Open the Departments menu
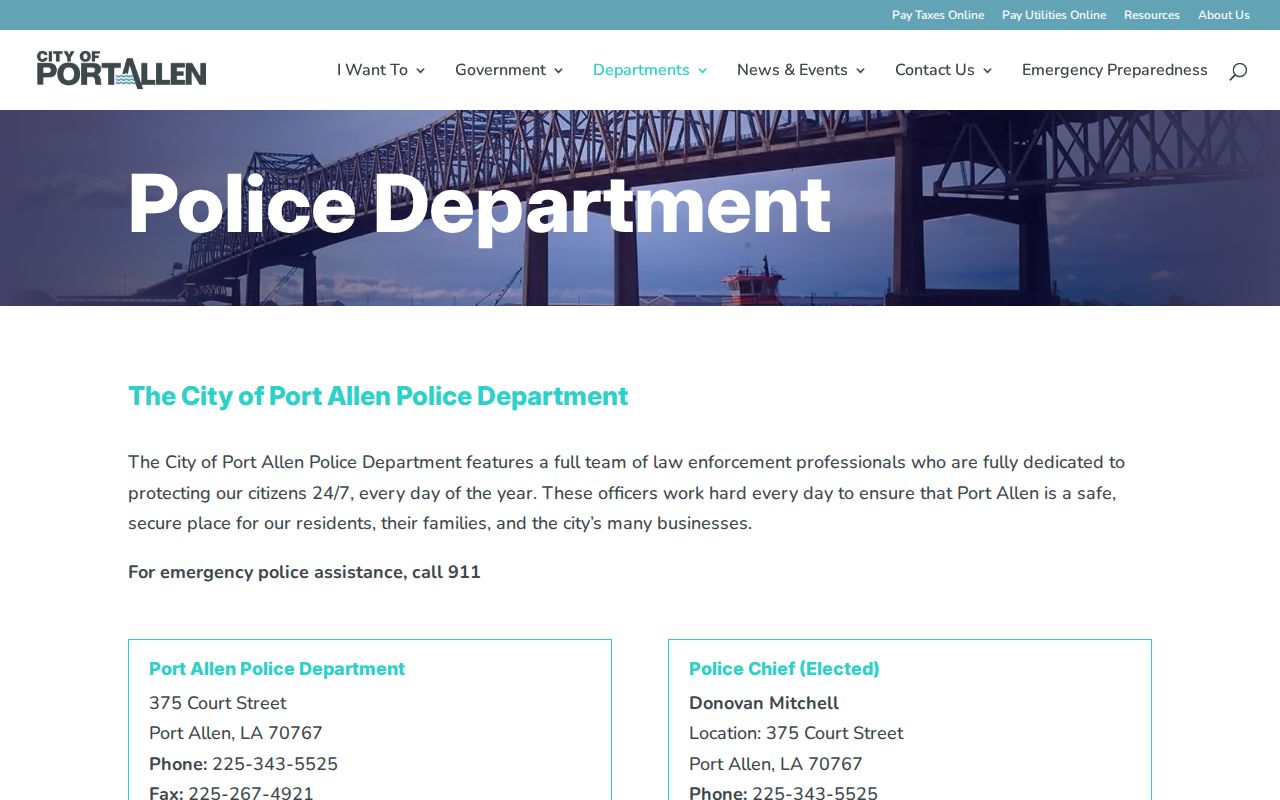This screenshot has width=1280, height=800. tap(641, 70)
